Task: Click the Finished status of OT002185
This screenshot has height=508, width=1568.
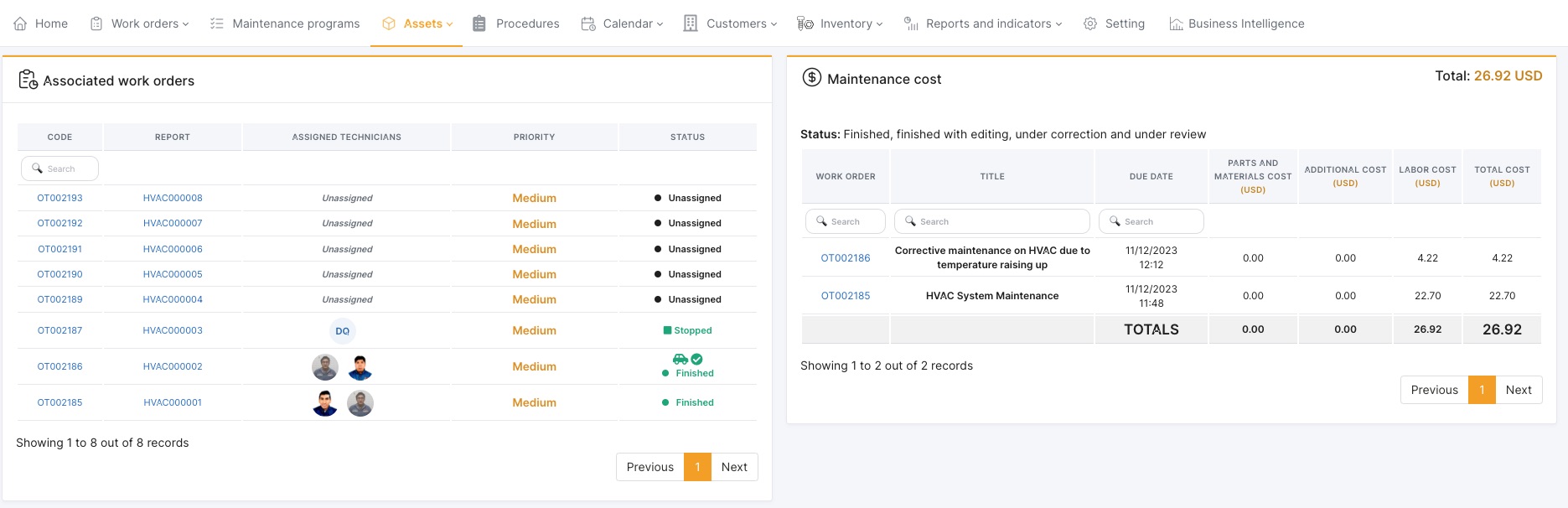Action: click(688, 402)
